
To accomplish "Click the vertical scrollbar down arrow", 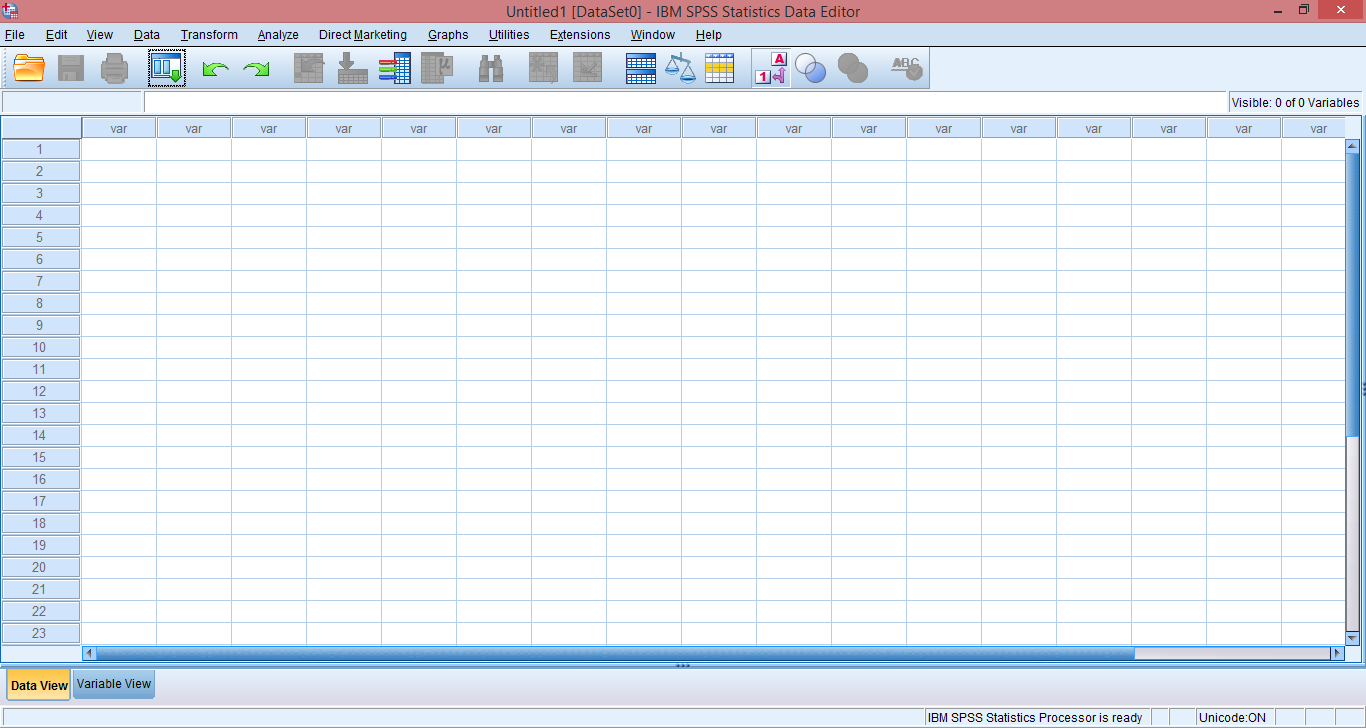I will point(1353,637).
